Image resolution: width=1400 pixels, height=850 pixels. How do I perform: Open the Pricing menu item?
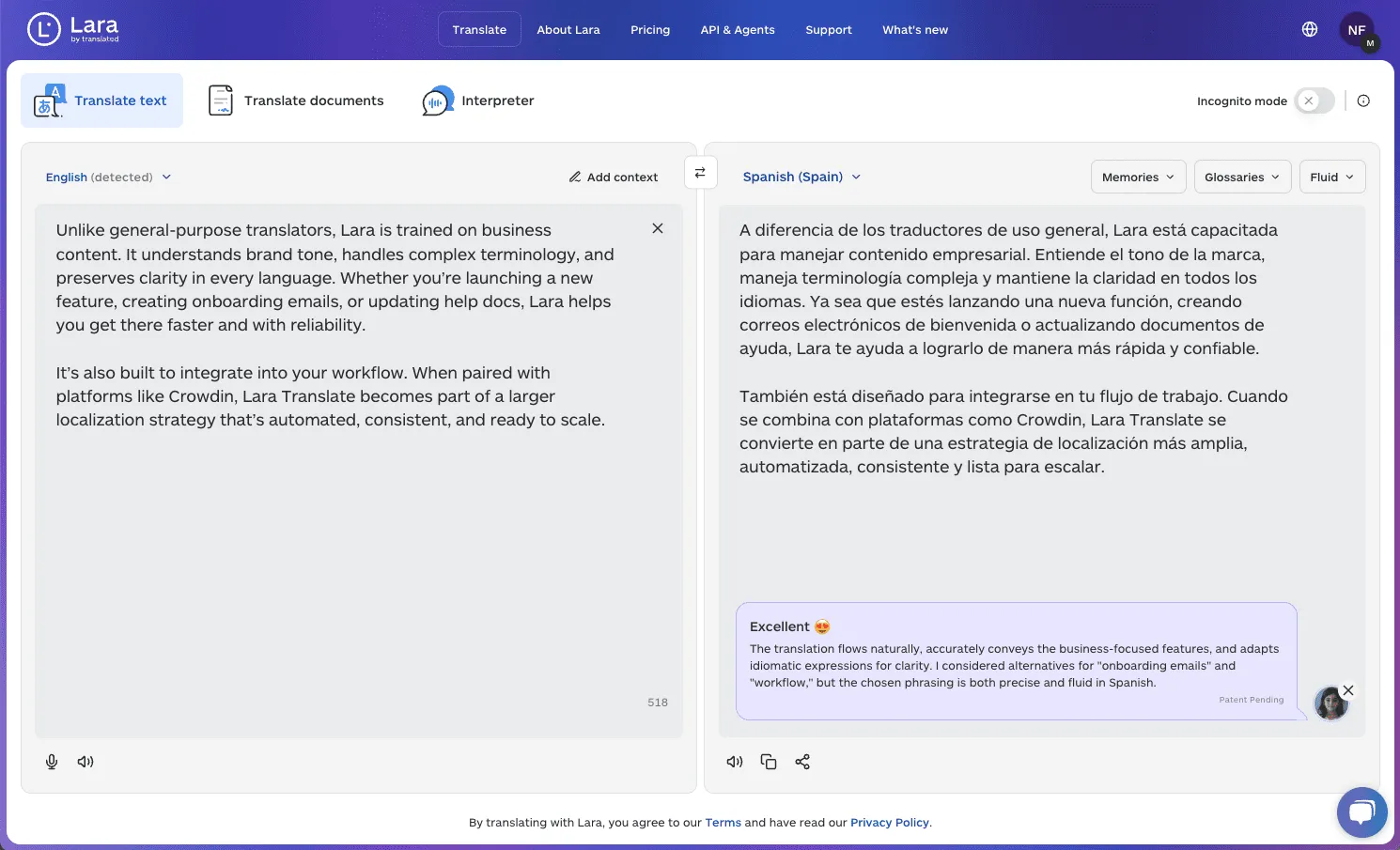coord(650,30)
